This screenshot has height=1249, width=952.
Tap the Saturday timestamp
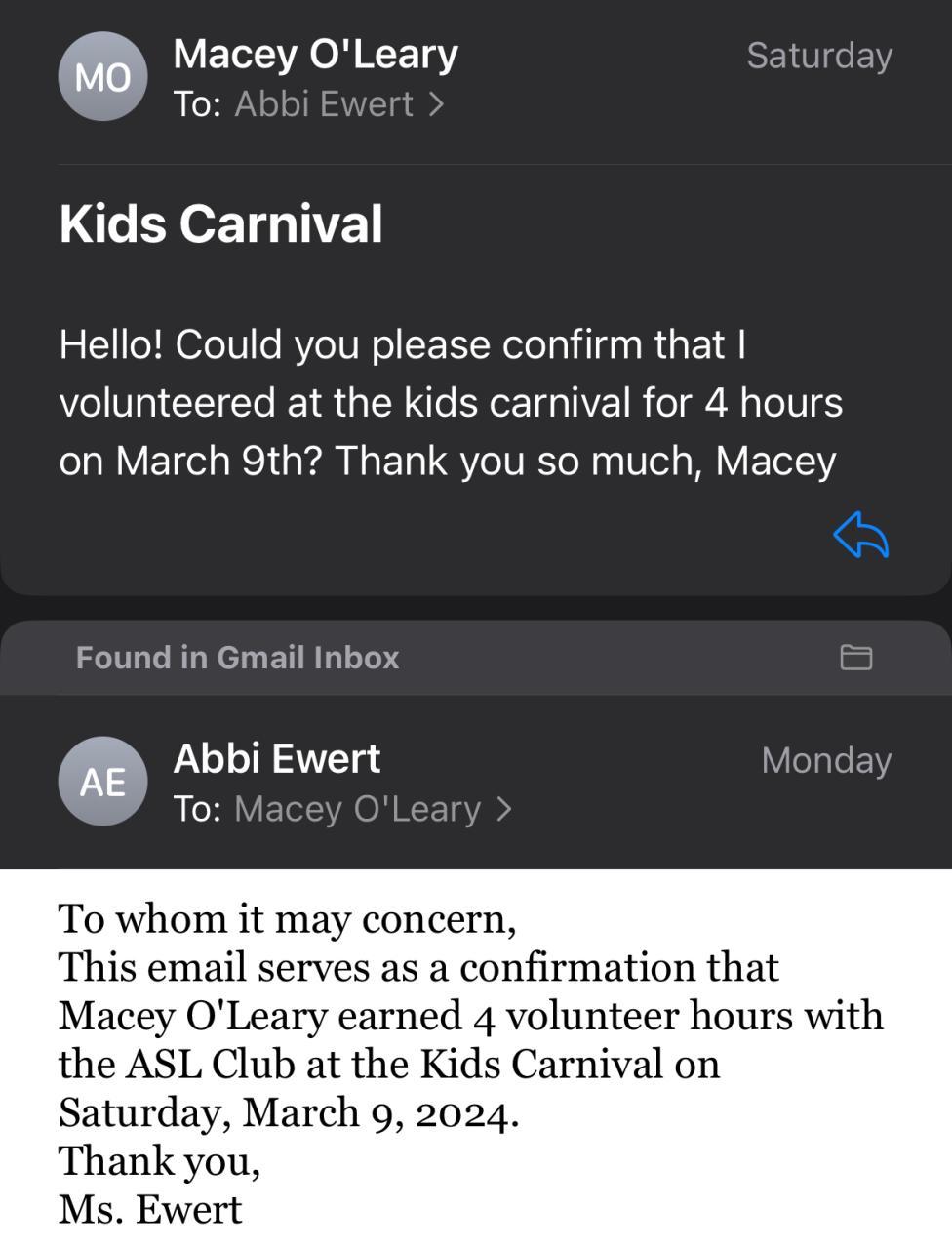(818, 56)
